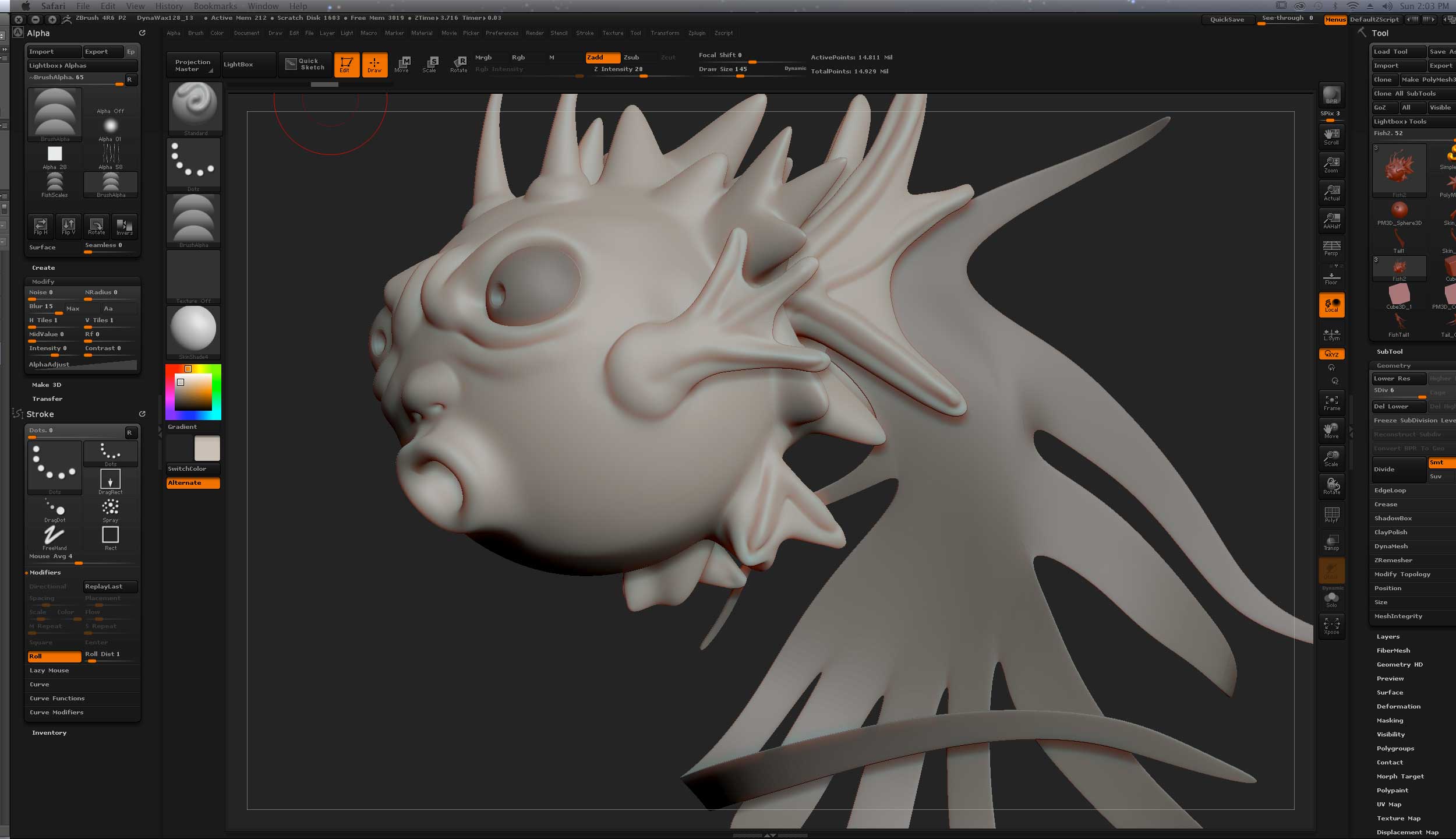This screenshot has height=839, width=1456.
Task: Click the alpha Rotate icon
Action: (x=97, y=226)
